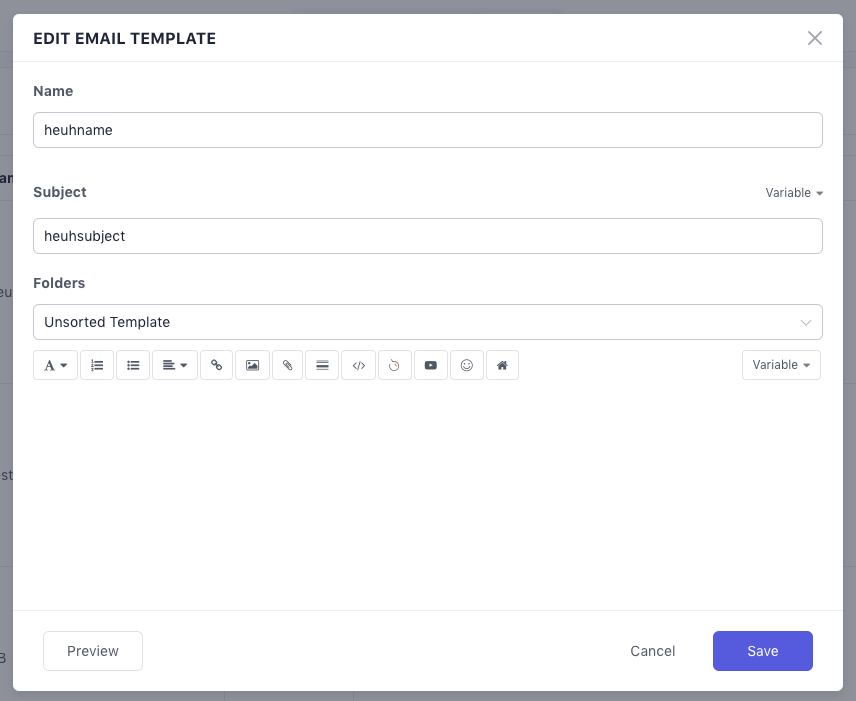Image resolution: width=856 pixels, height=701 pixels.
Task: Expand the Folders select showing Unsorted Template
Action: tap(428, 322)
